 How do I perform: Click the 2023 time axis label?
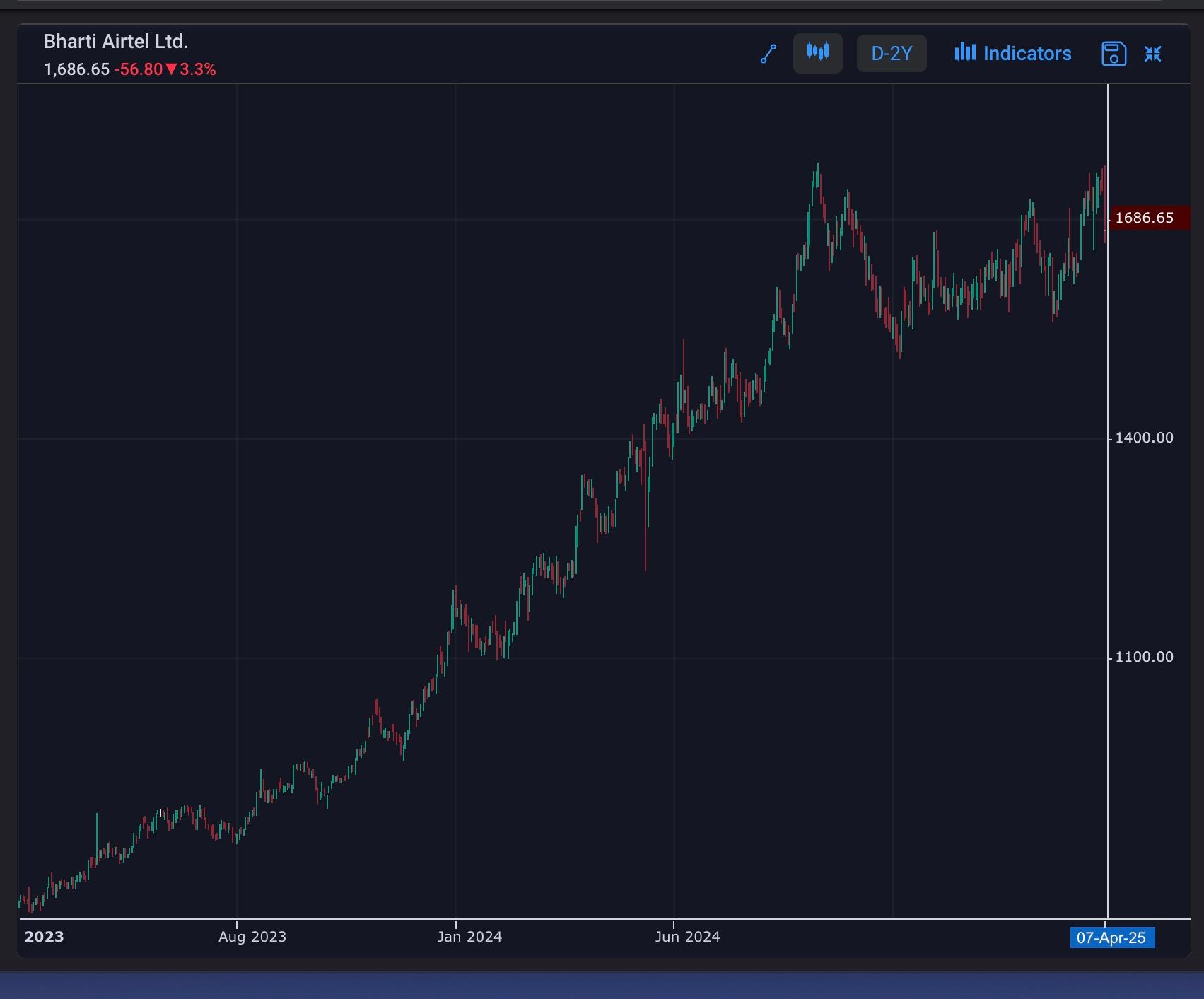point(44,937)
